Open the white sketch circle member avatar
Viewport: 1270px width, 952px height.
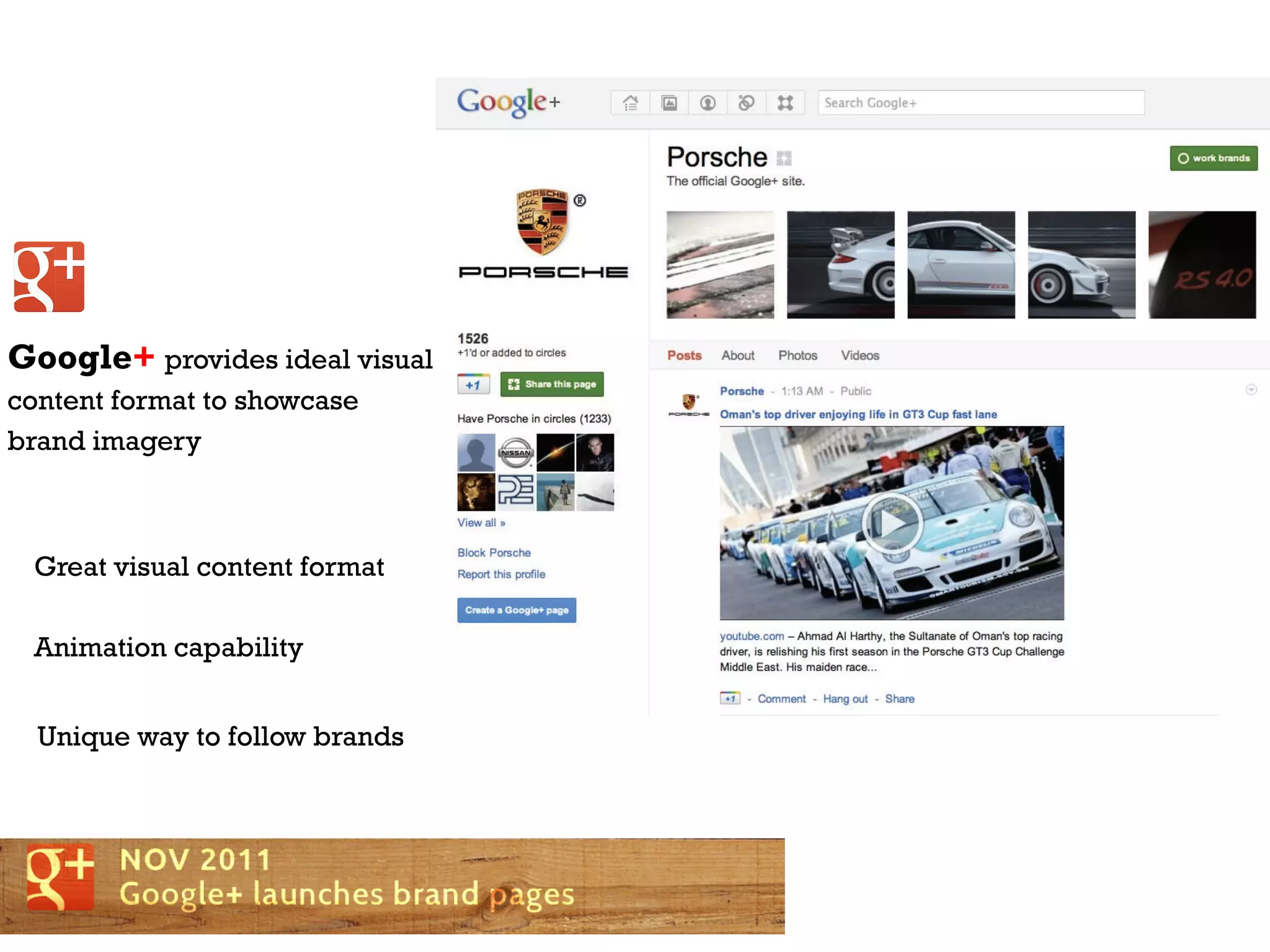[595, 492]
